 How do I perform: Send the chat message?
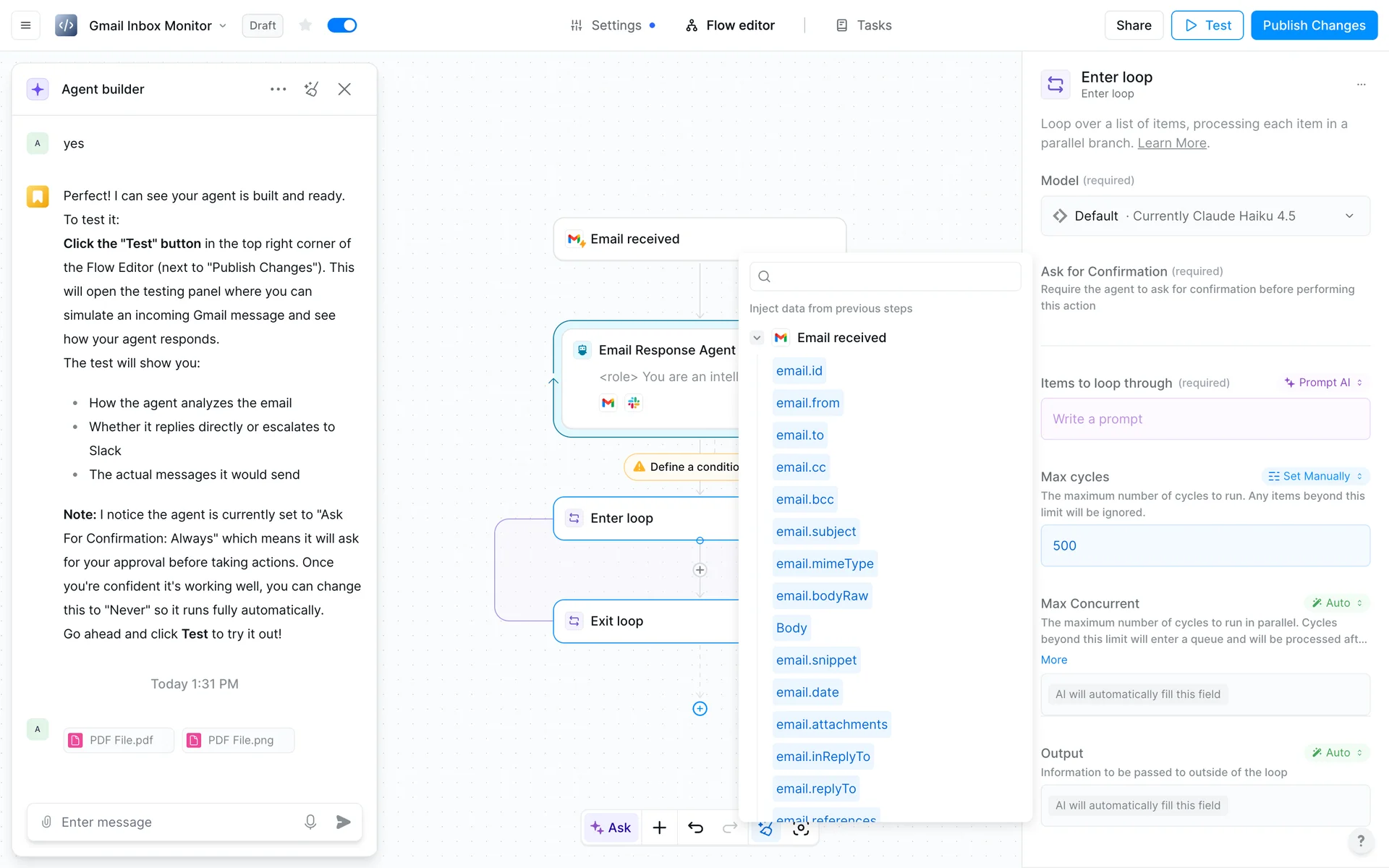point(344,822)
